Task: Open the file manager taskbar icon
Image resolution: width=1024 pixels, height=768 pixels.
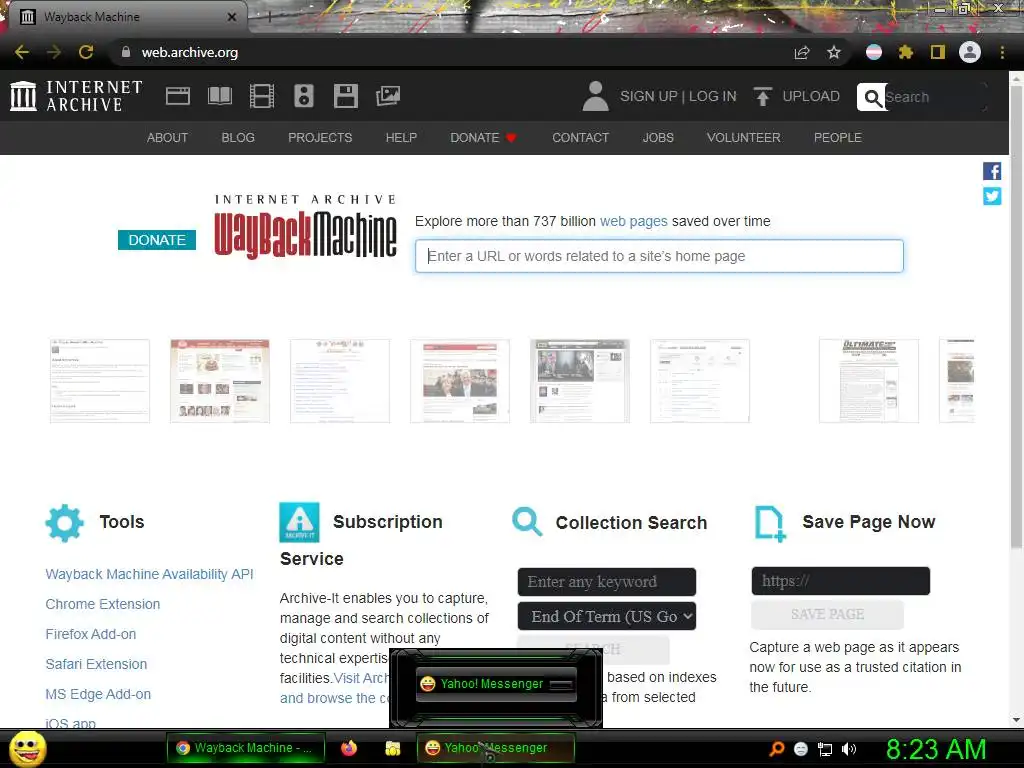Action: [392, 748]
